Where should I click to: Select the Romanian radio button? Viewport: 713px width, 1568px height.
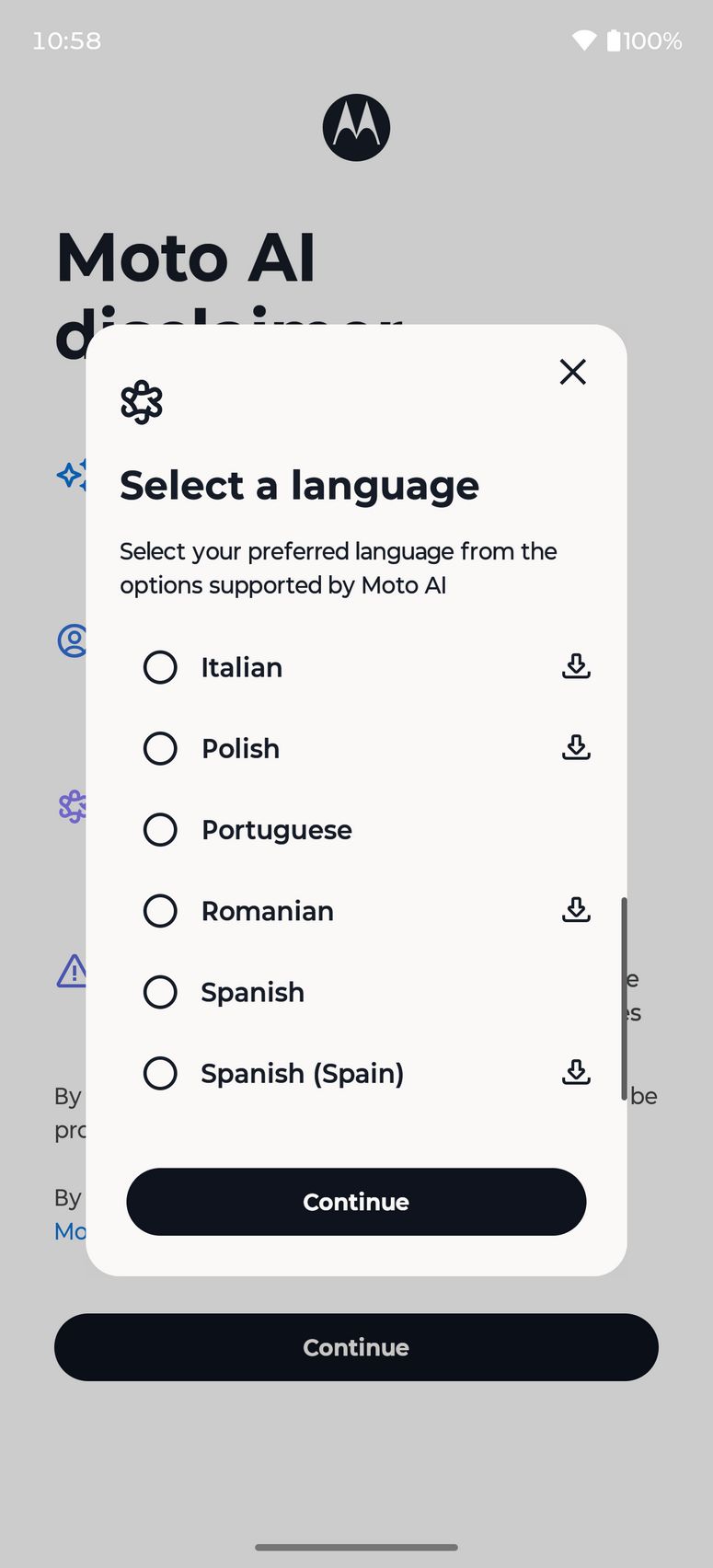pyautogui.click(x=160, y=911)
